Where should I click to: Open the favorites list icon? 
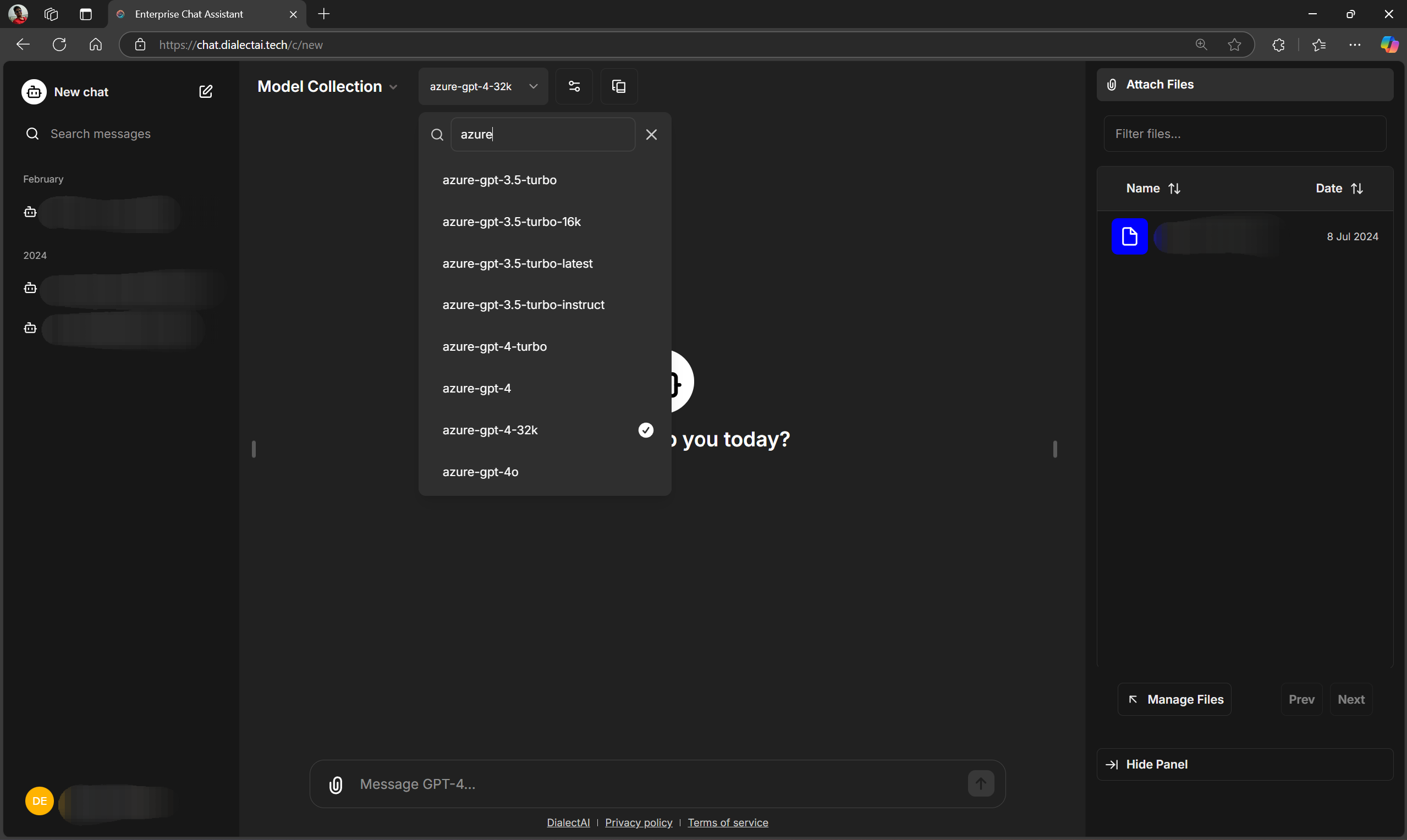pos(1319,45)
